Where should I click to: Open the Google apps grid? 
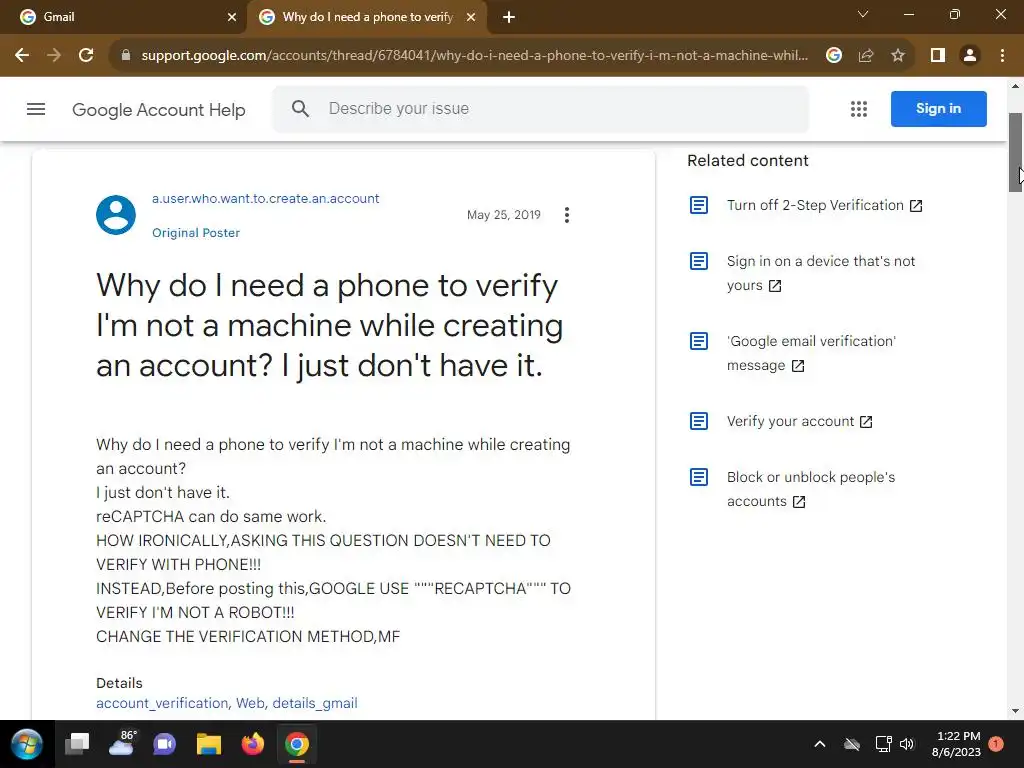click(x=859, y=109)
